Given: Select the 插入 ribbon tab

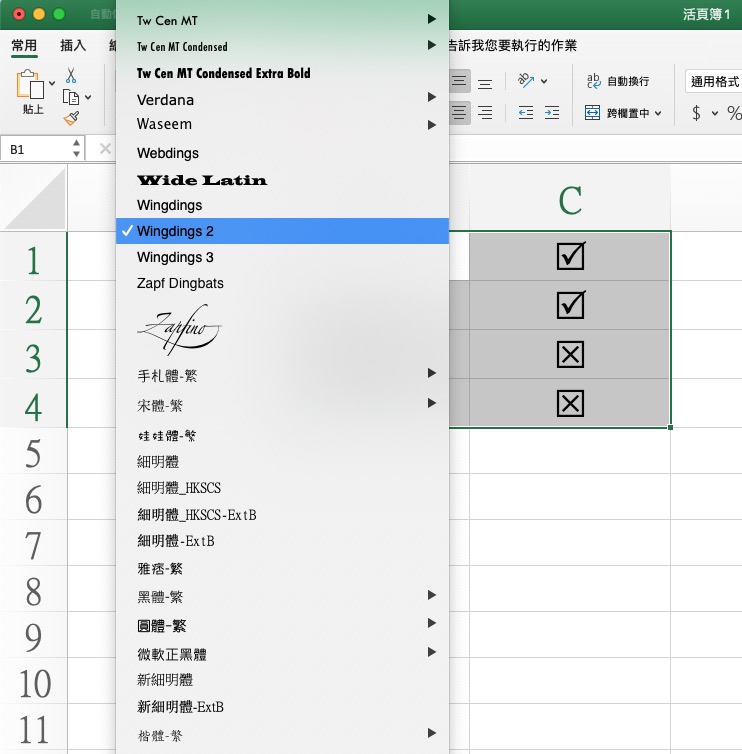Looking at the screenshot, I should point(73,46).
